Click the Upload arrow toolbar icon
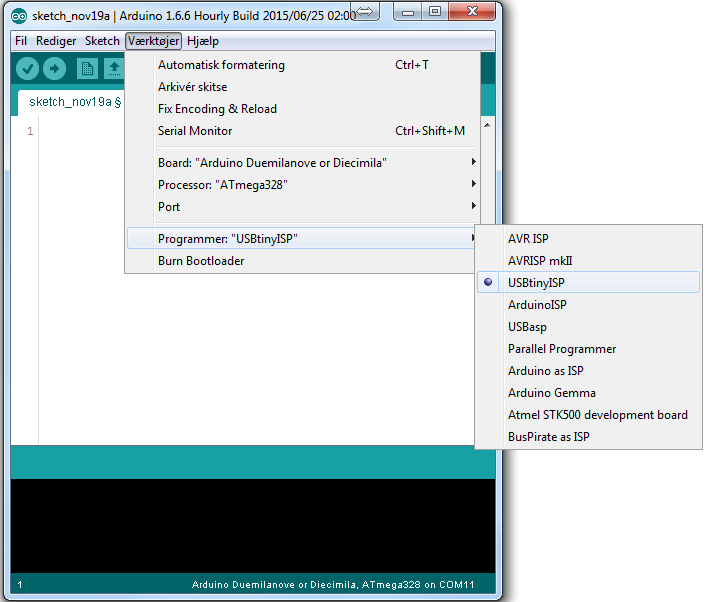This screenshot has height=602, width=708. pos(54,69)
